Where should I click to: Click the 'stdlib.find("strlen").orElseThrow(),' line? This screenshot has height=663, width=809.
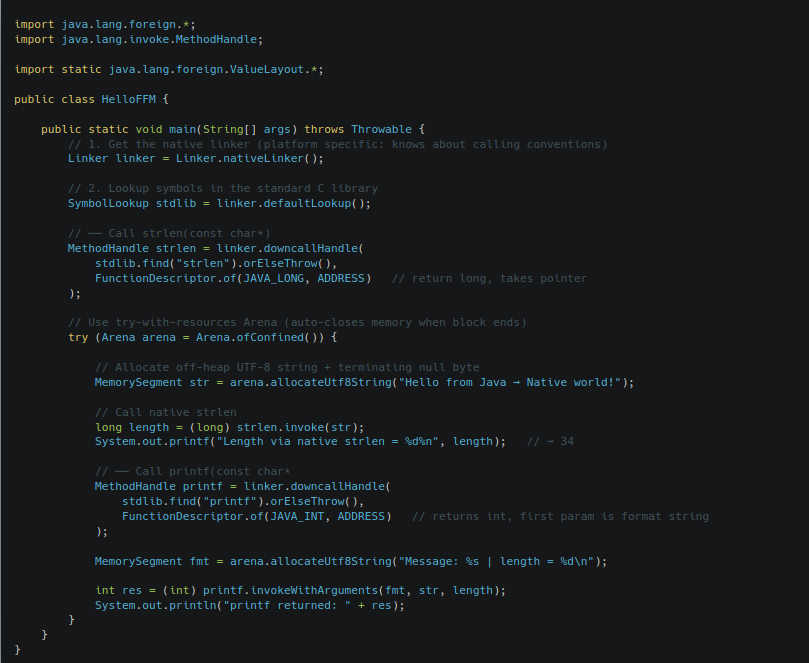point(216,264)
